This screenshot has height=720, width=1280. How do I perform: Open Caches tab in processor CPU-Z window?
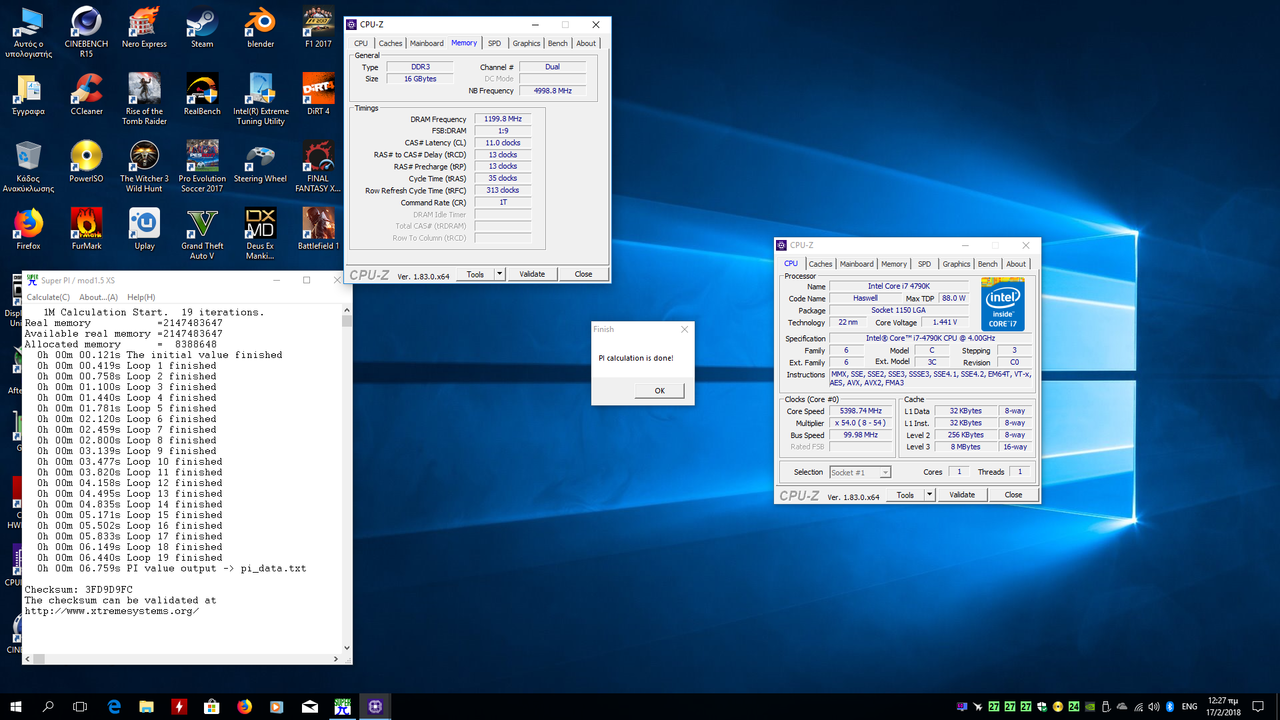click(x=820, y=264)
